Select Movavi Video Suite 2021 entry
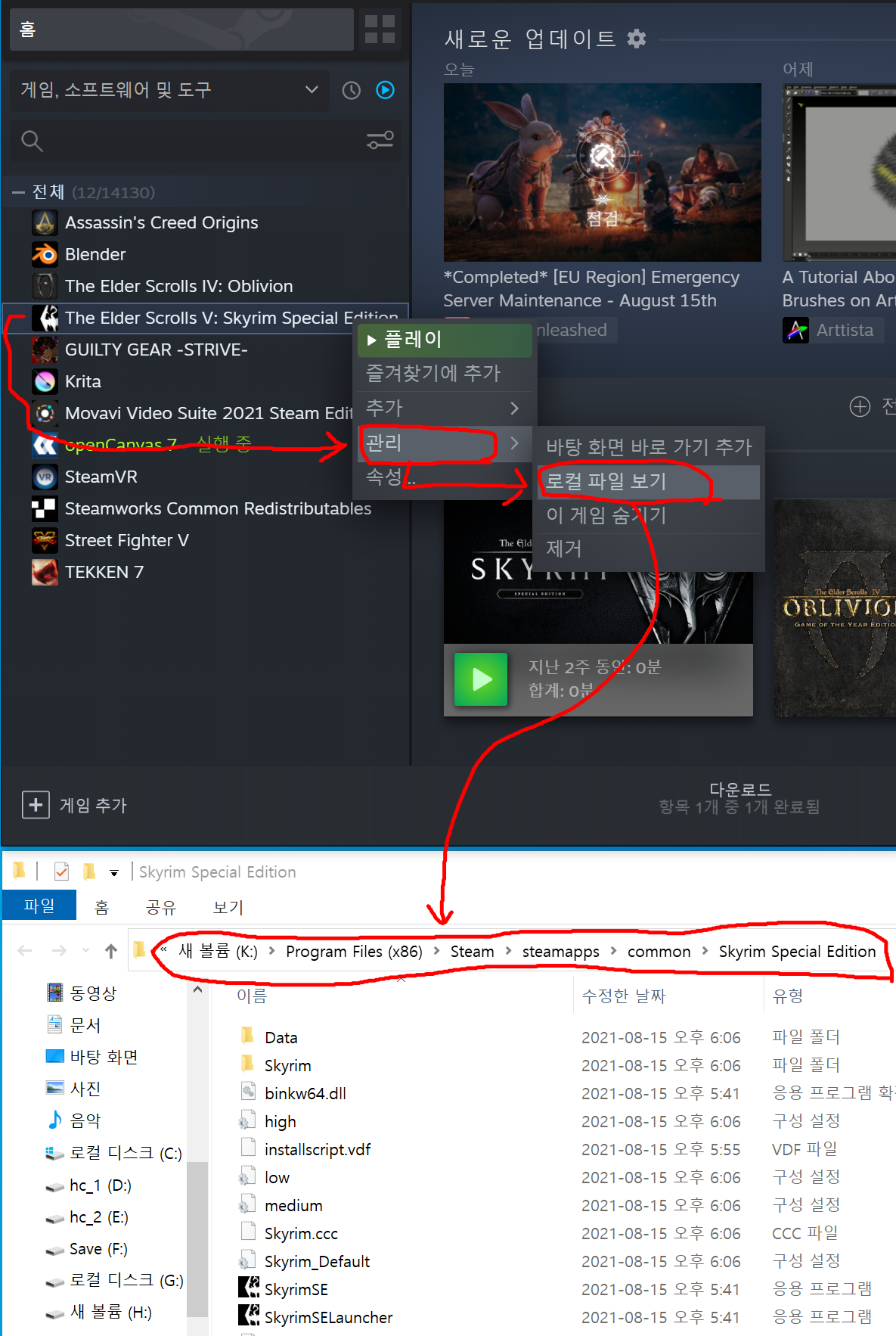The image size is (896, 1336). pos(209,413)
